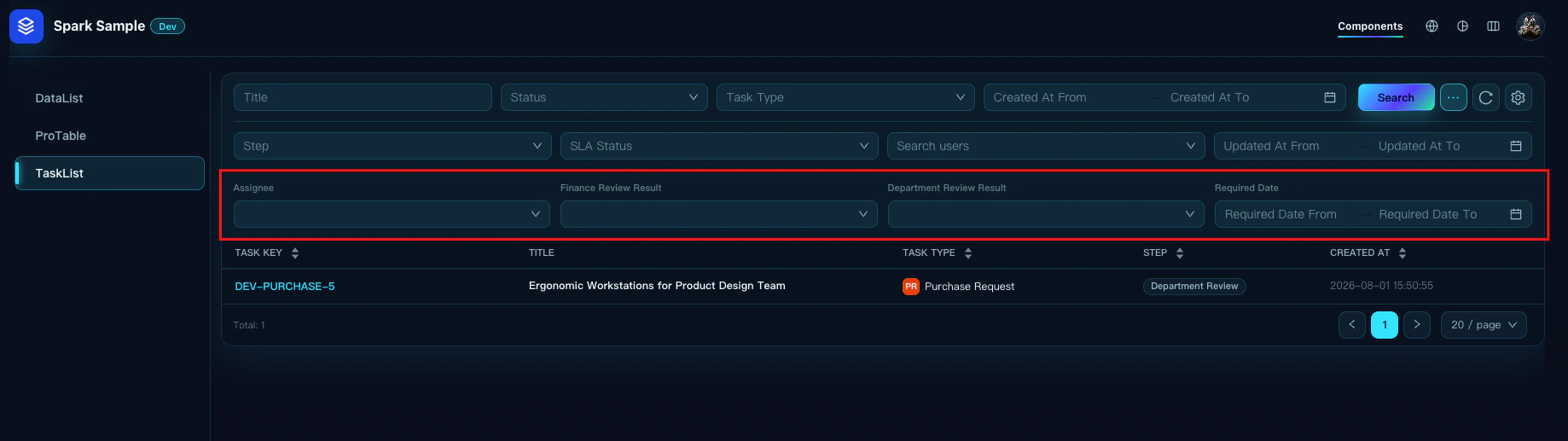Open the ProTable menu item

(x=109, y=136)
